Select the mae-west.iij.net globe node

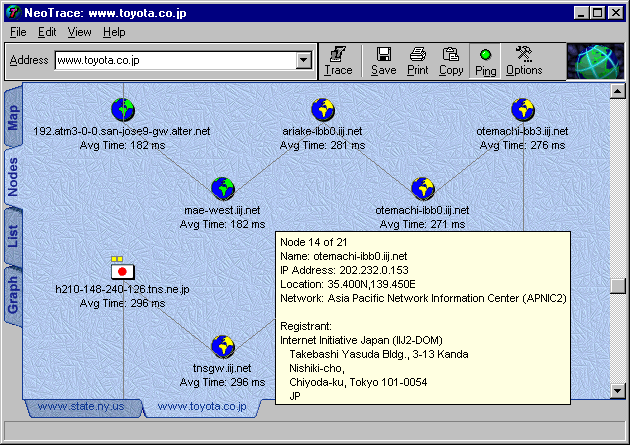[223, 188]
